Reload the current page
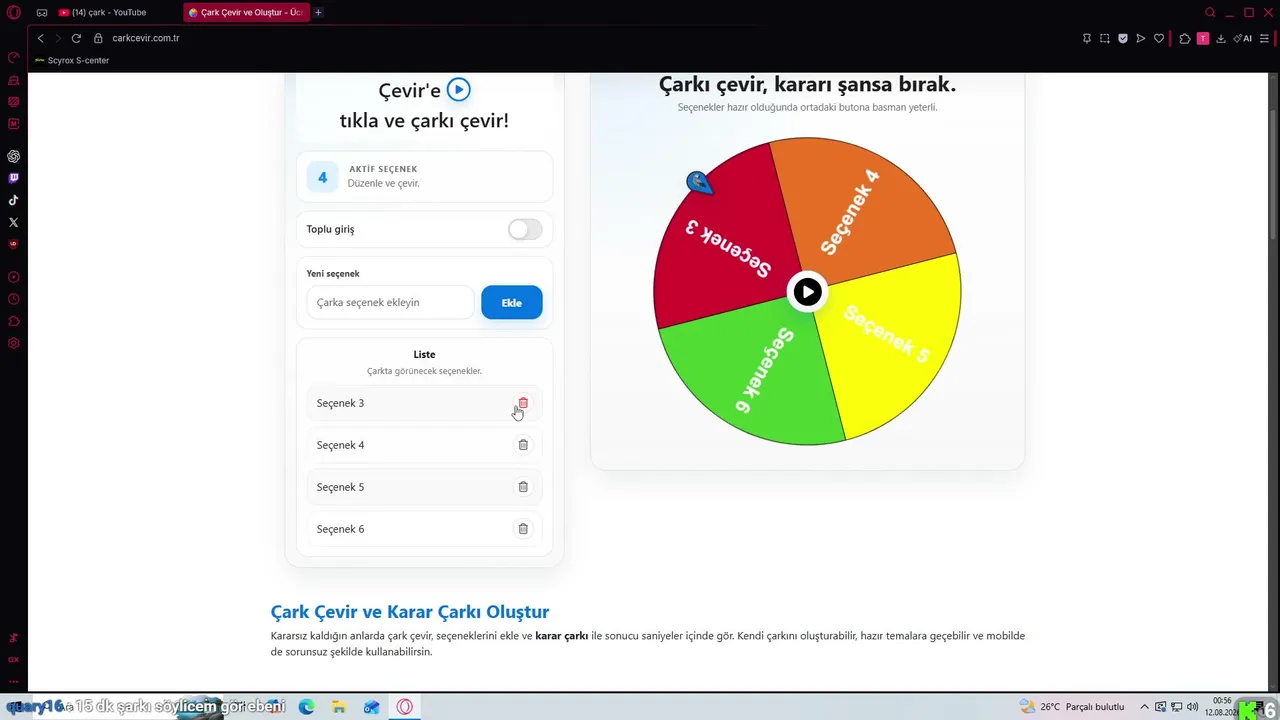Image resolution: width=1280 pixels, height=720 pixels. point(76,38)
